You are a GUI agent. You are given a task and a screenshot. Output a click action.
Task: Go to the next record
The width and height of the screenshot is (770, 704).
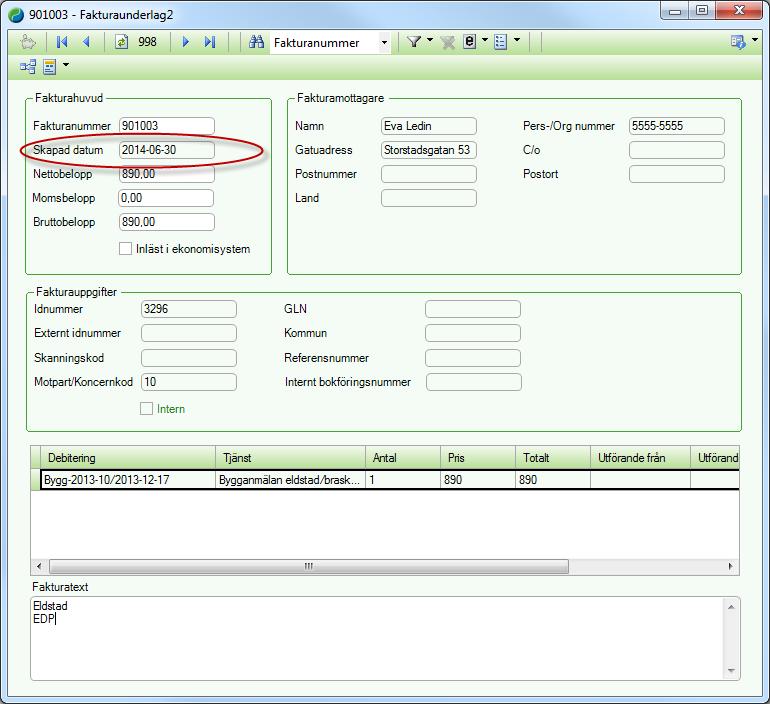click(x=186, y=42)
